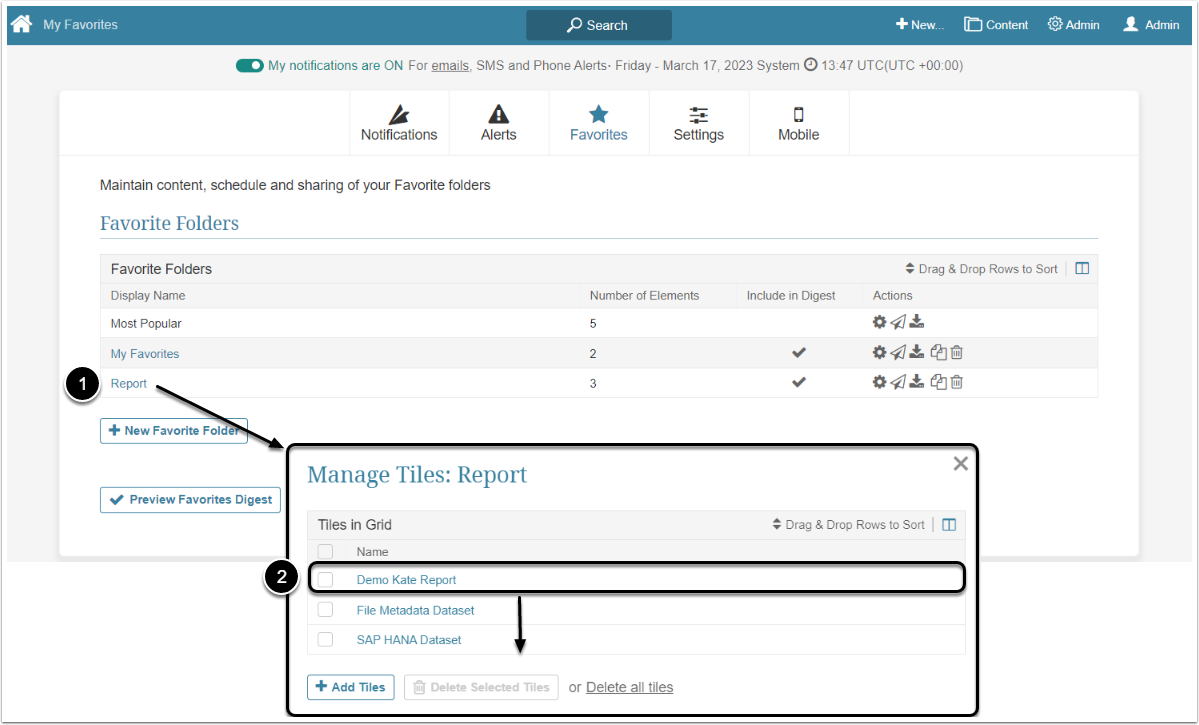This screenshot has height=725, width=1199.
Task: Open the Content menu in top bar
Action: coord(996,24)
